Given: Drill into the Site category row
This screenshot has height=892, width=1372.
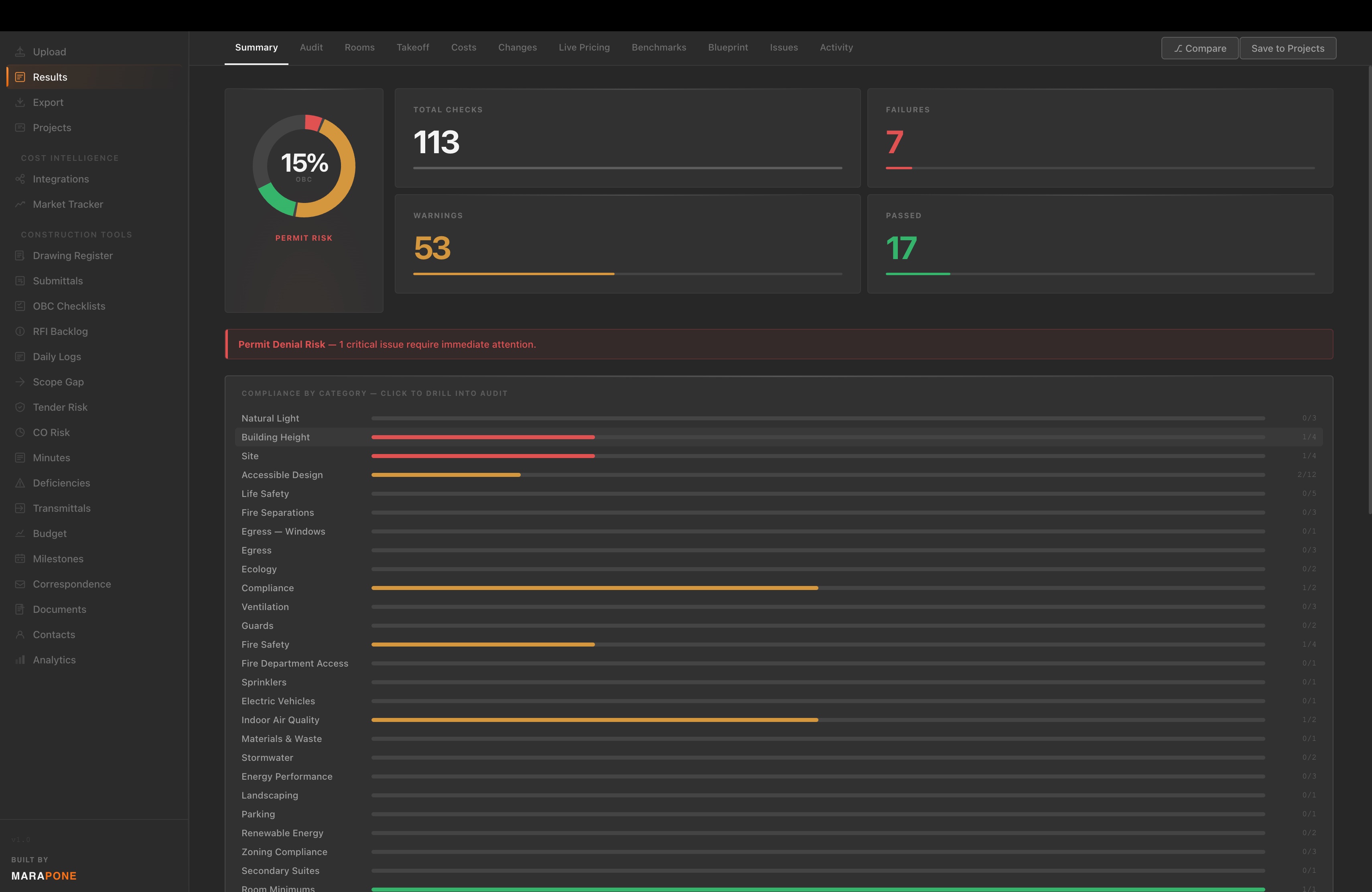Looking at the screenshot, I should tap(779, 456).
